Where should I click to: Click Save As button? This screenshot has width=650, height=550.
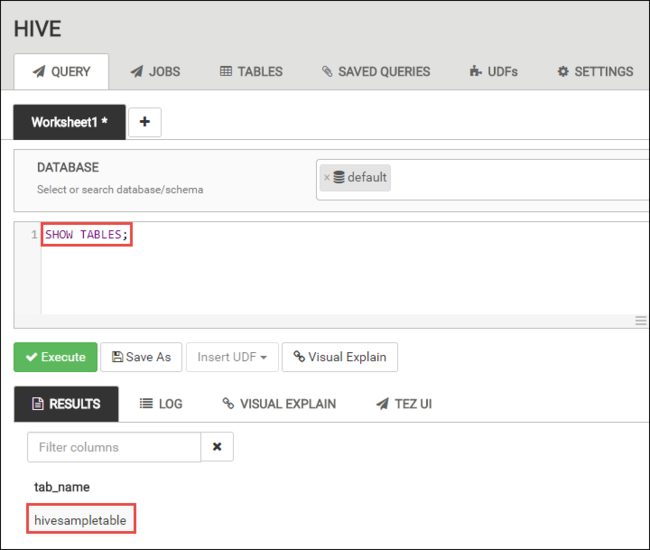point(141,357)
